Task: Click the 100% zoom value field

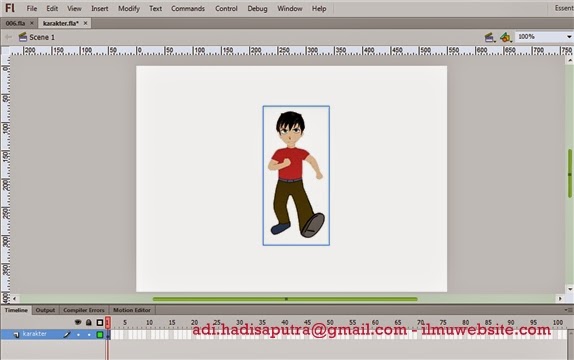Action: pyautogui.click(x=540, y=37)
